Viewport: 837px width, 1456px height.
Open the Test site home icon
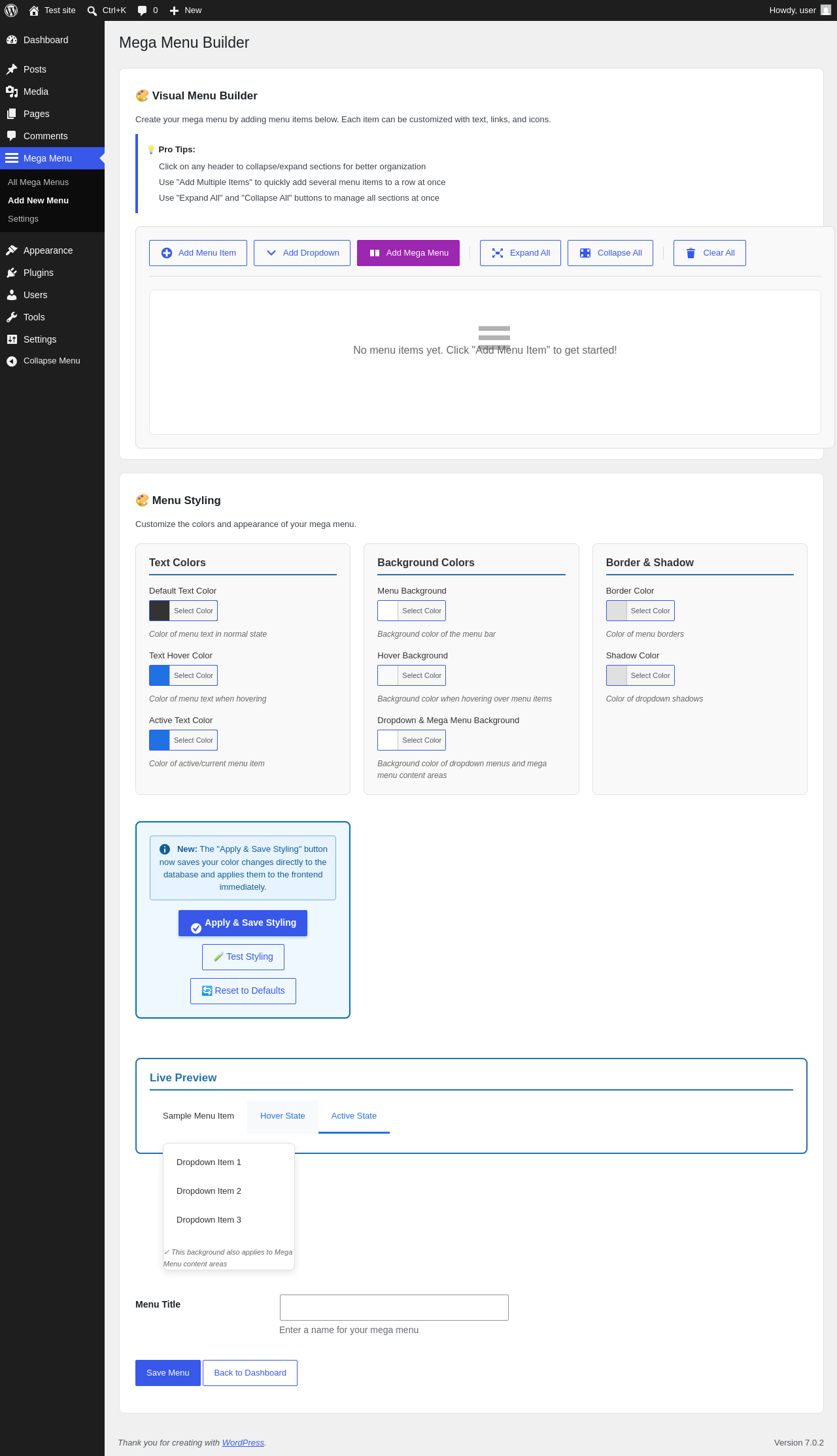click(x=34, y=10)
